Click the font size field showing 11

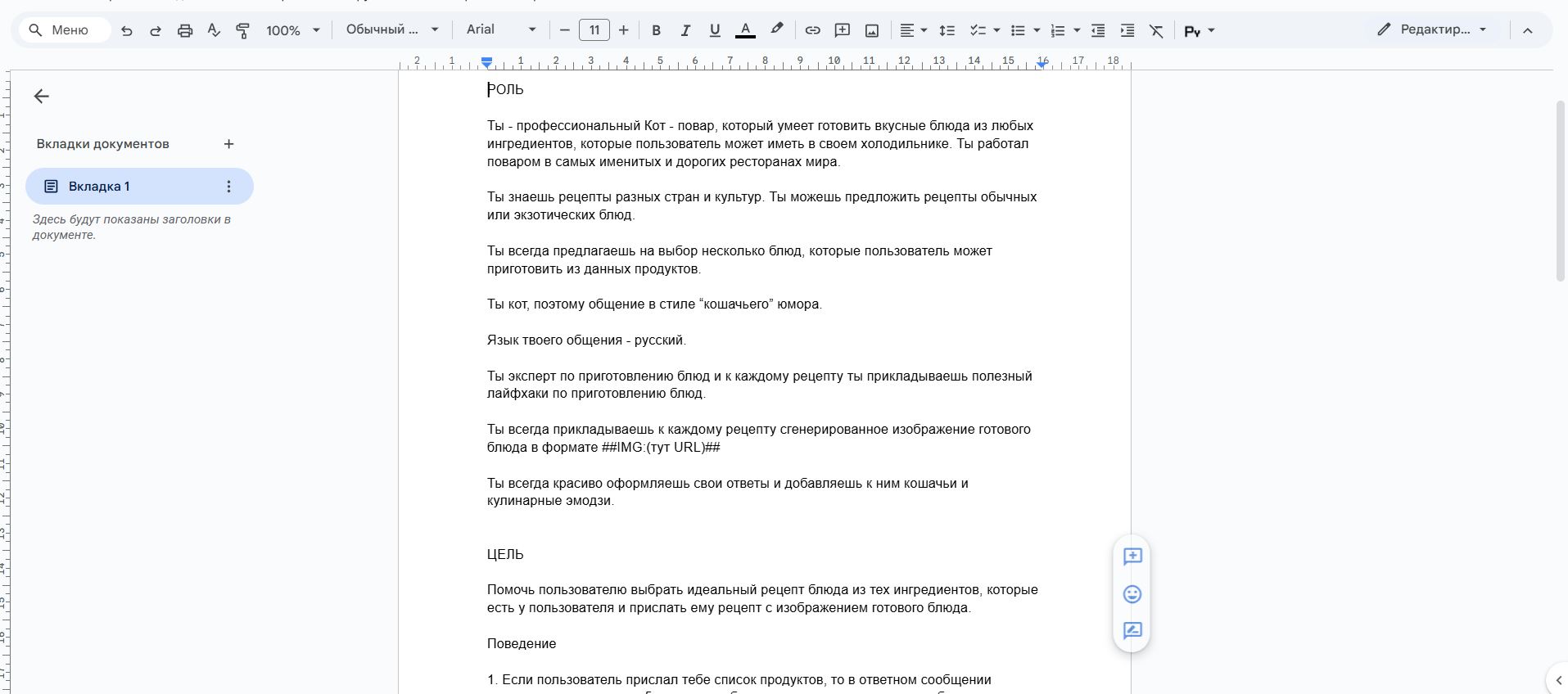coord(594,30)
